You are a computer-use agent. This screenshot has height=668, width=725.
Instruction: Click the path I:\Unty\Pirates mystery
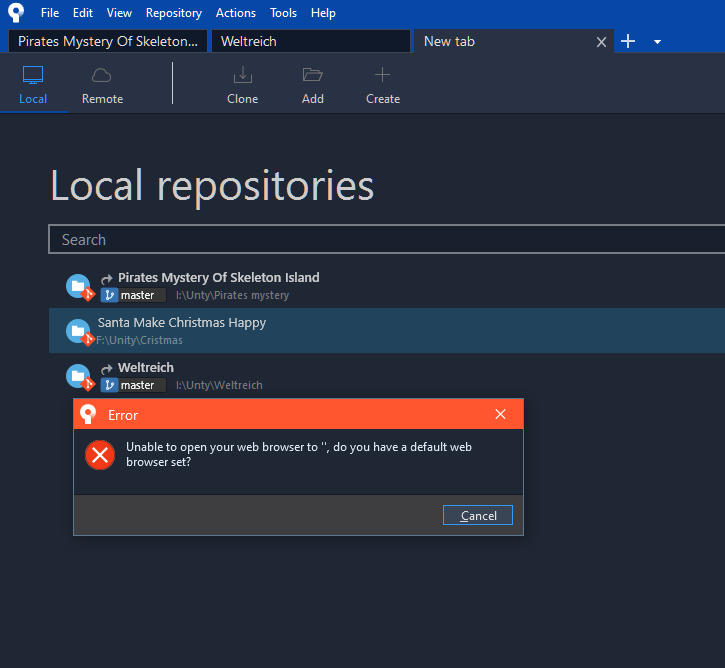click(232, 295)
